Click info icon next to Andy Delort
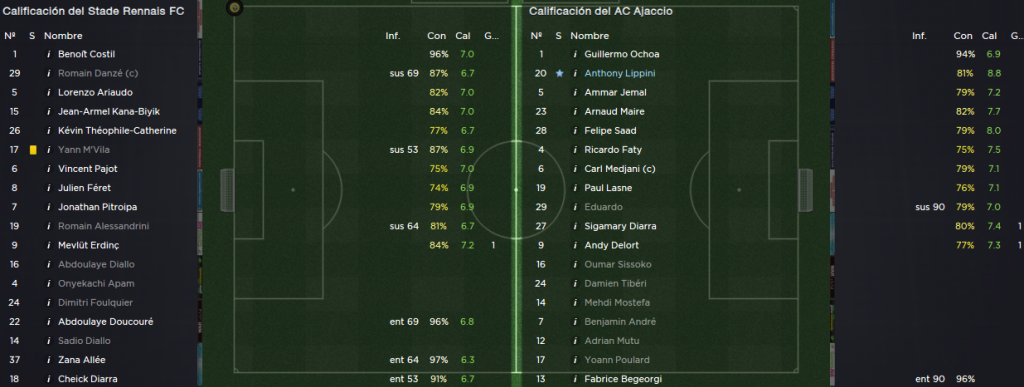 575,245
